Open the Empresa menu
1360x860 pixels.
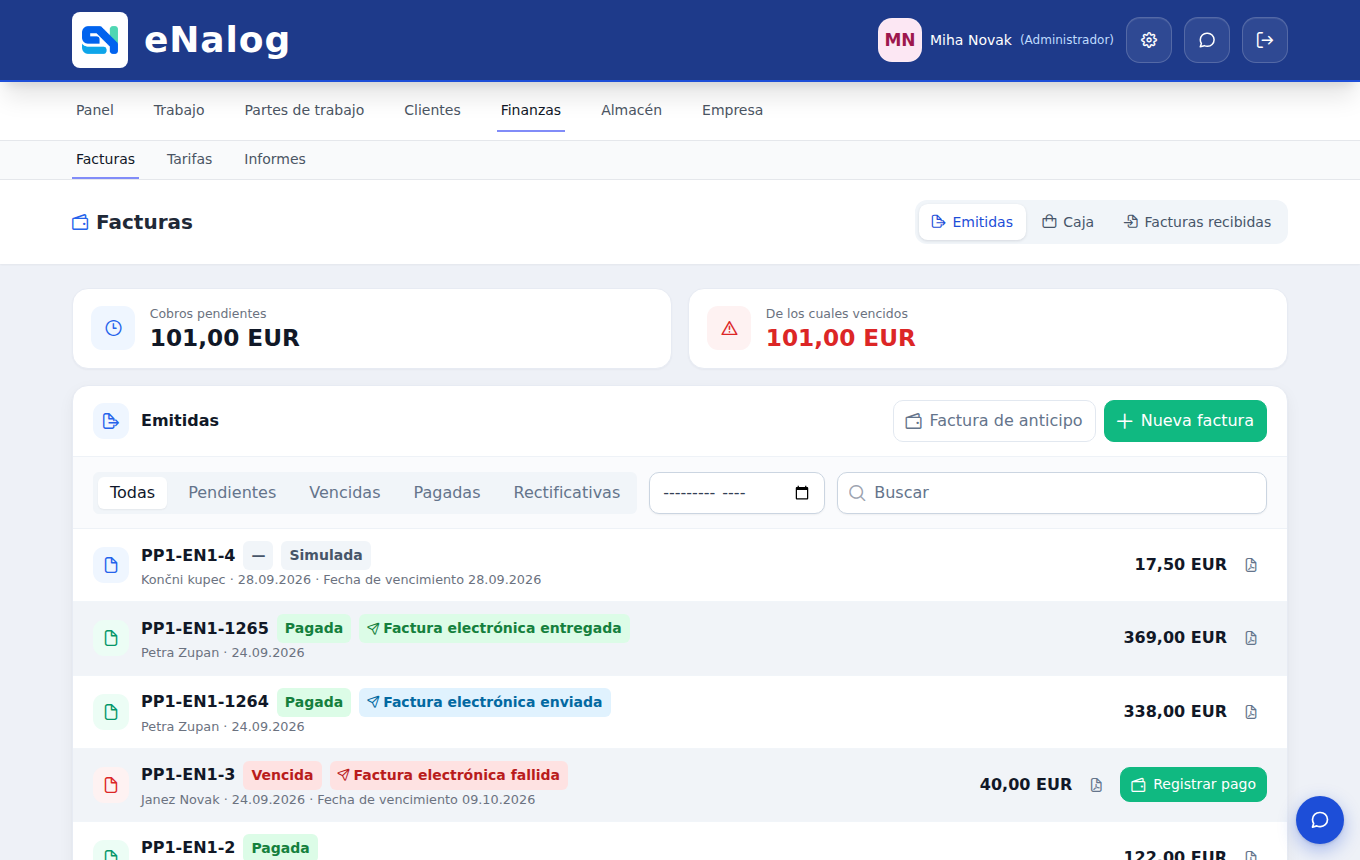[732, 110]
